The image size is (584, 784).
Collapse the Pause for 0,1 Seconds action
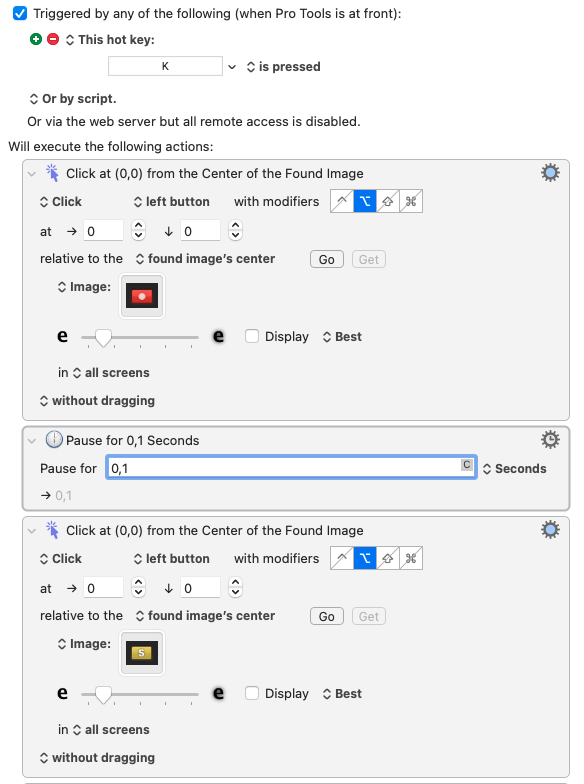pos(32,440)
